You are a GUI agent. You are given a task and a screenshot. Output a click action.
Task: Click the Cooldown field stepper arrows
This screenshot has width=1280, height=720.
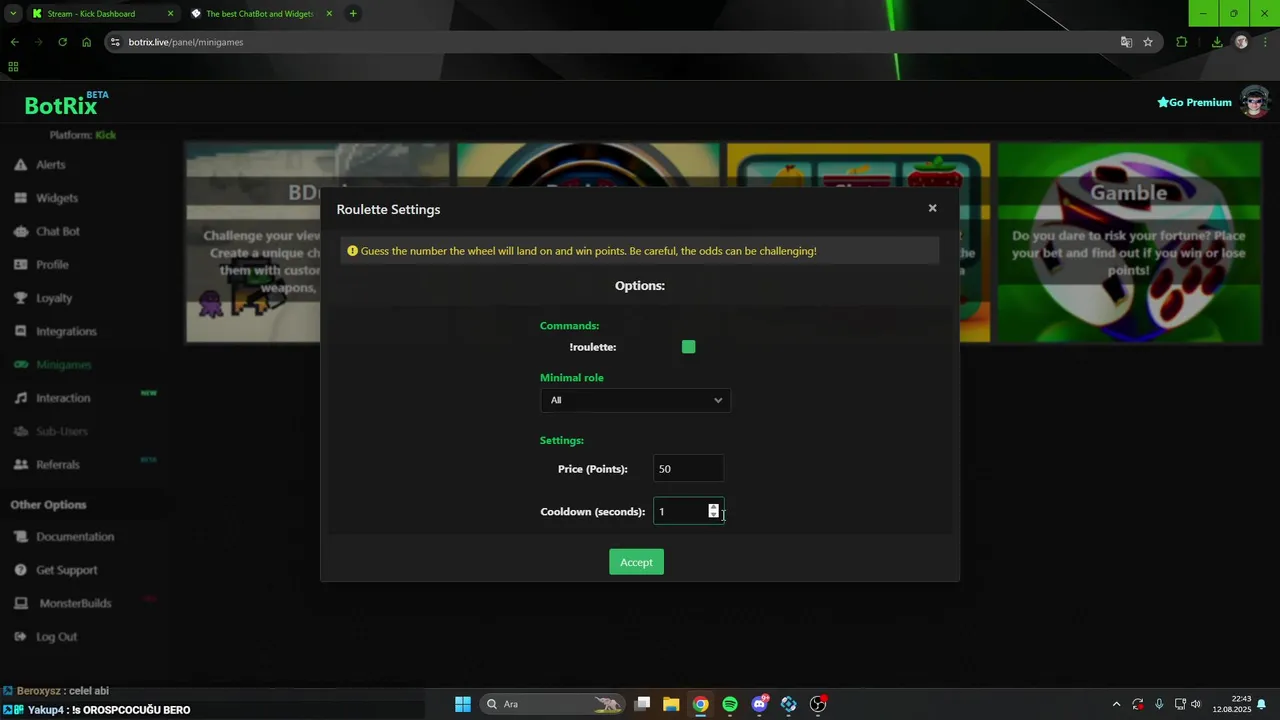713,511
